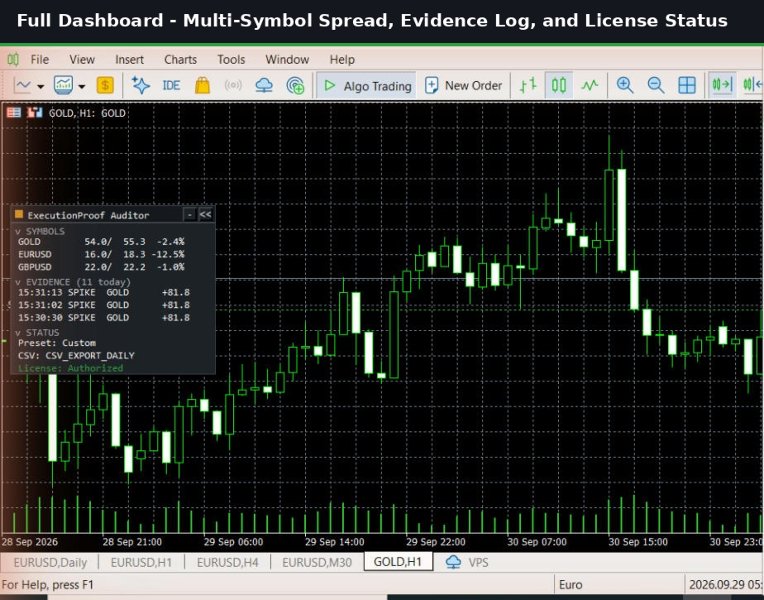Select the 15:31:02 SPIKE evidence entry
Image resolution: width=764 pixels, height=600 pixels.
104,305
